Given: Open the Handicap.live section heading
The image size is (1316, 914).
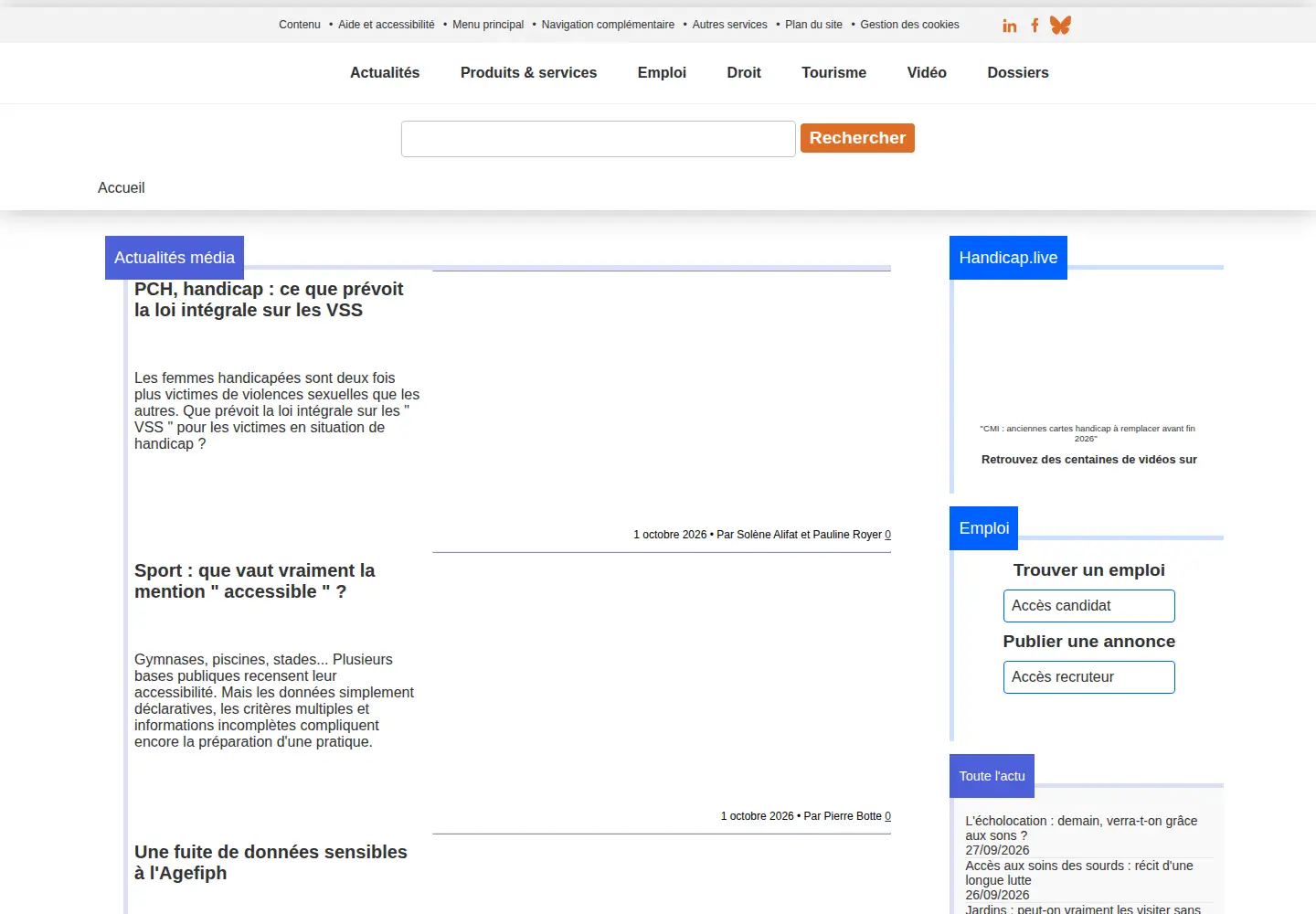Looking at the screenshot, I should pos(1008,258).
